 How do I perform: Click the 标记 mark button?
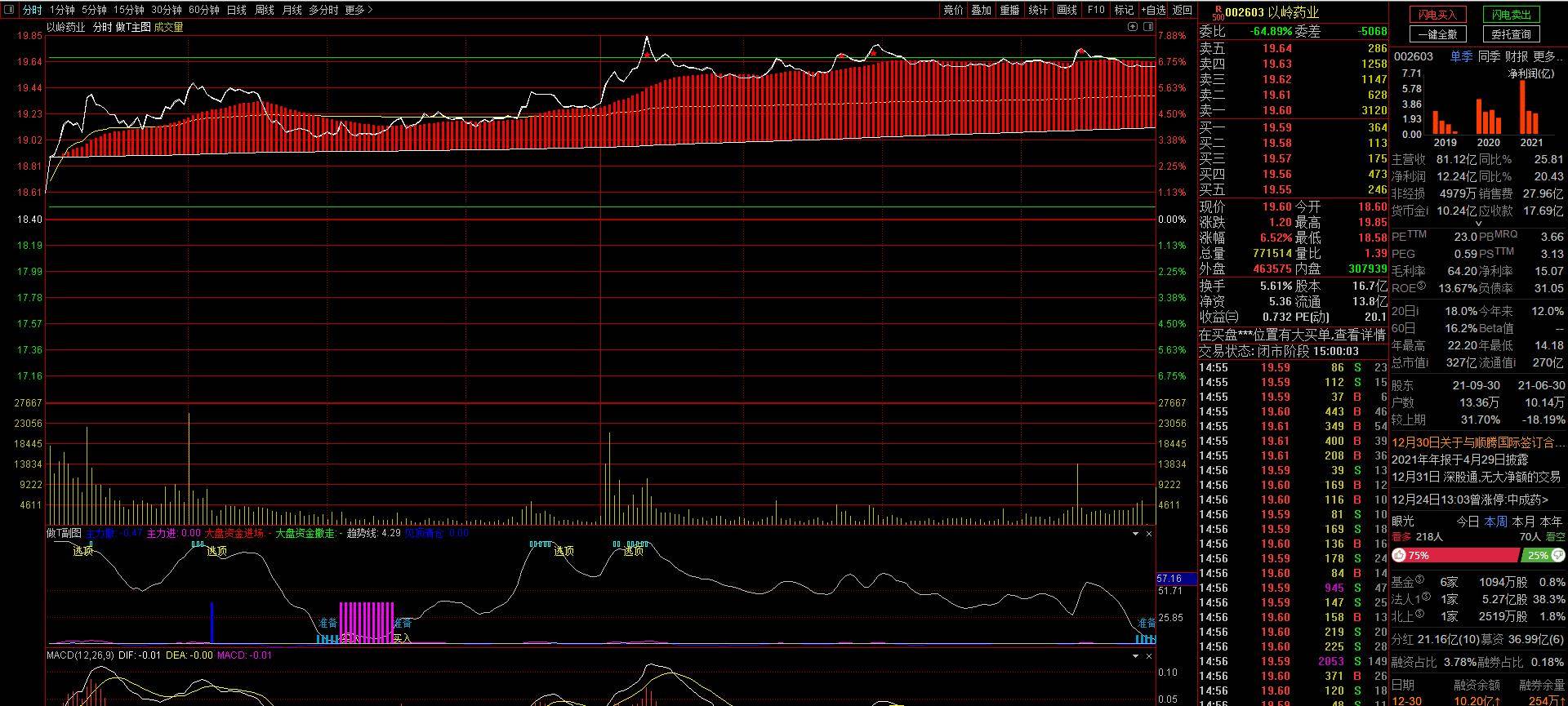pyautogui.click(x=1124, y=10)
